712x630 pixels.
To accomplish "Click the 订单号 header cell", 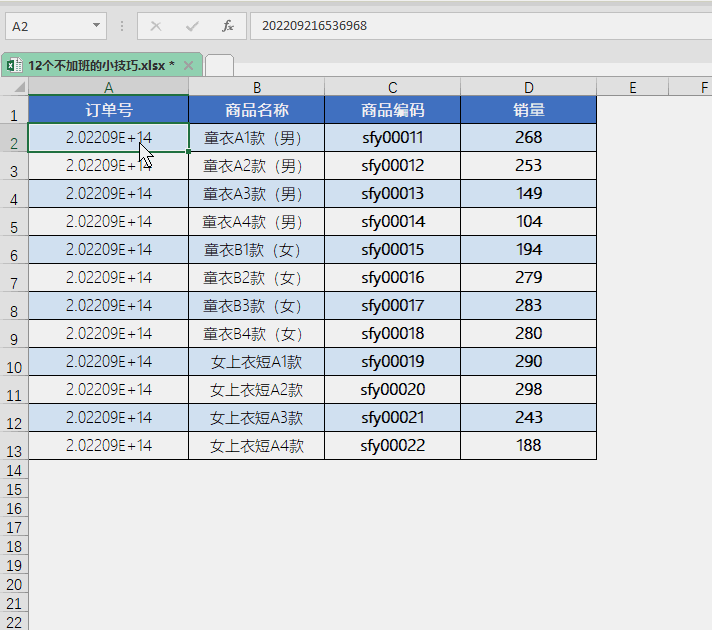I will pyautogui.click(x=108, y=110).
